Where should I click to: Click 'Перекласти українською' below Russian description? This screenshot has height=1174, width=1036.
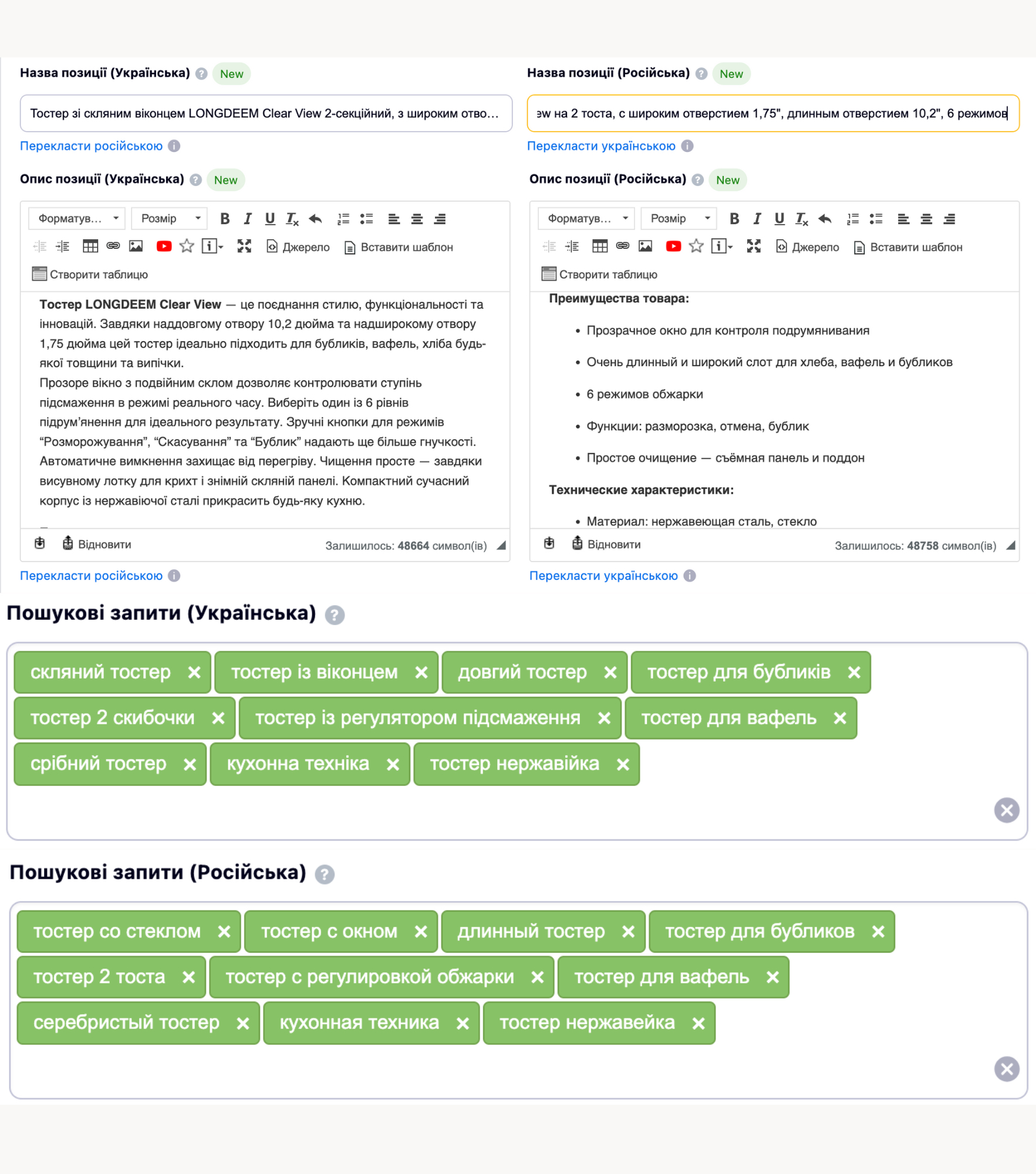[x=603, y=576]
